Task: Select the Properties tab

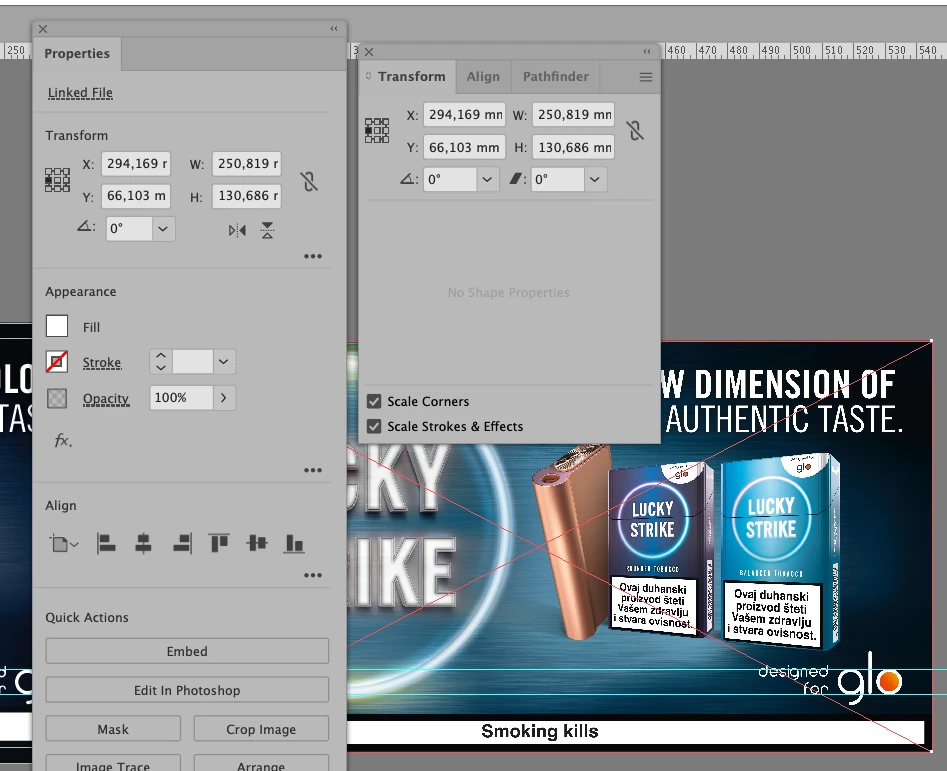Action: (77, 54)
